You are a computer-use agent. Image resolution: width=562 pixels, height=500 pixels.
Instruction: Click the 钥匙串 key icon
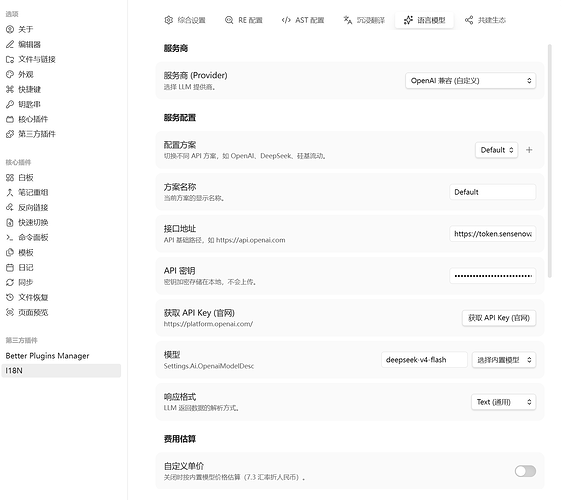click(x=10, y=104)
